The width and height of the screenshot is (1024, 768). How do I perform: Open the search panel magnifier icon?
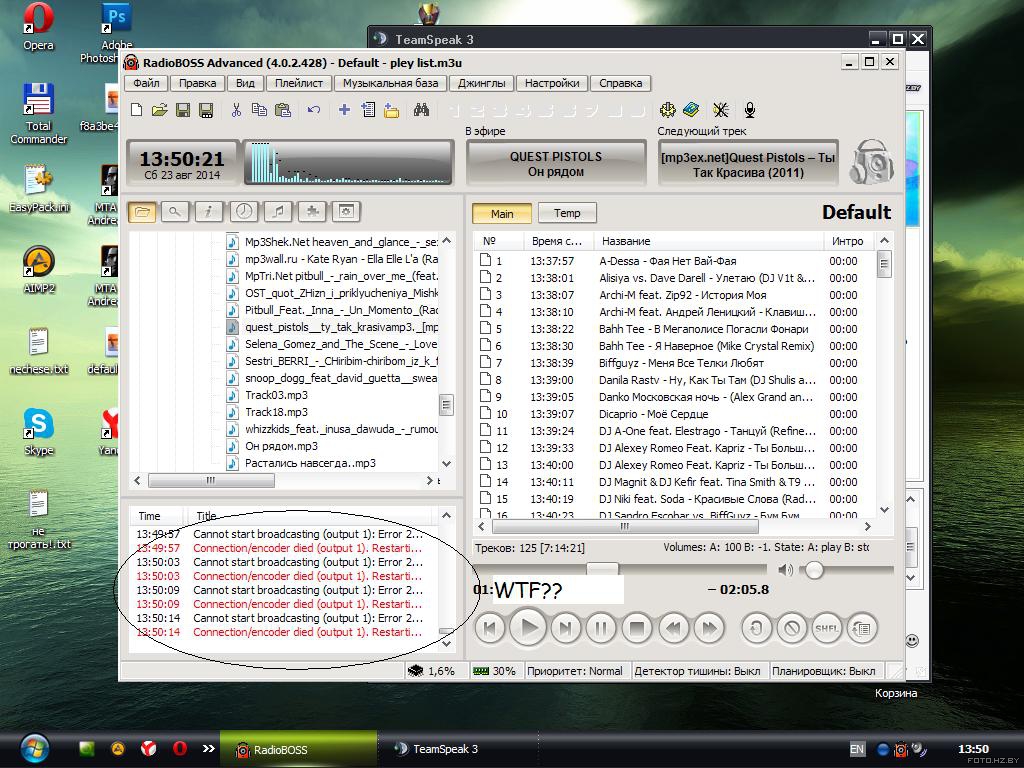[175, 212]
